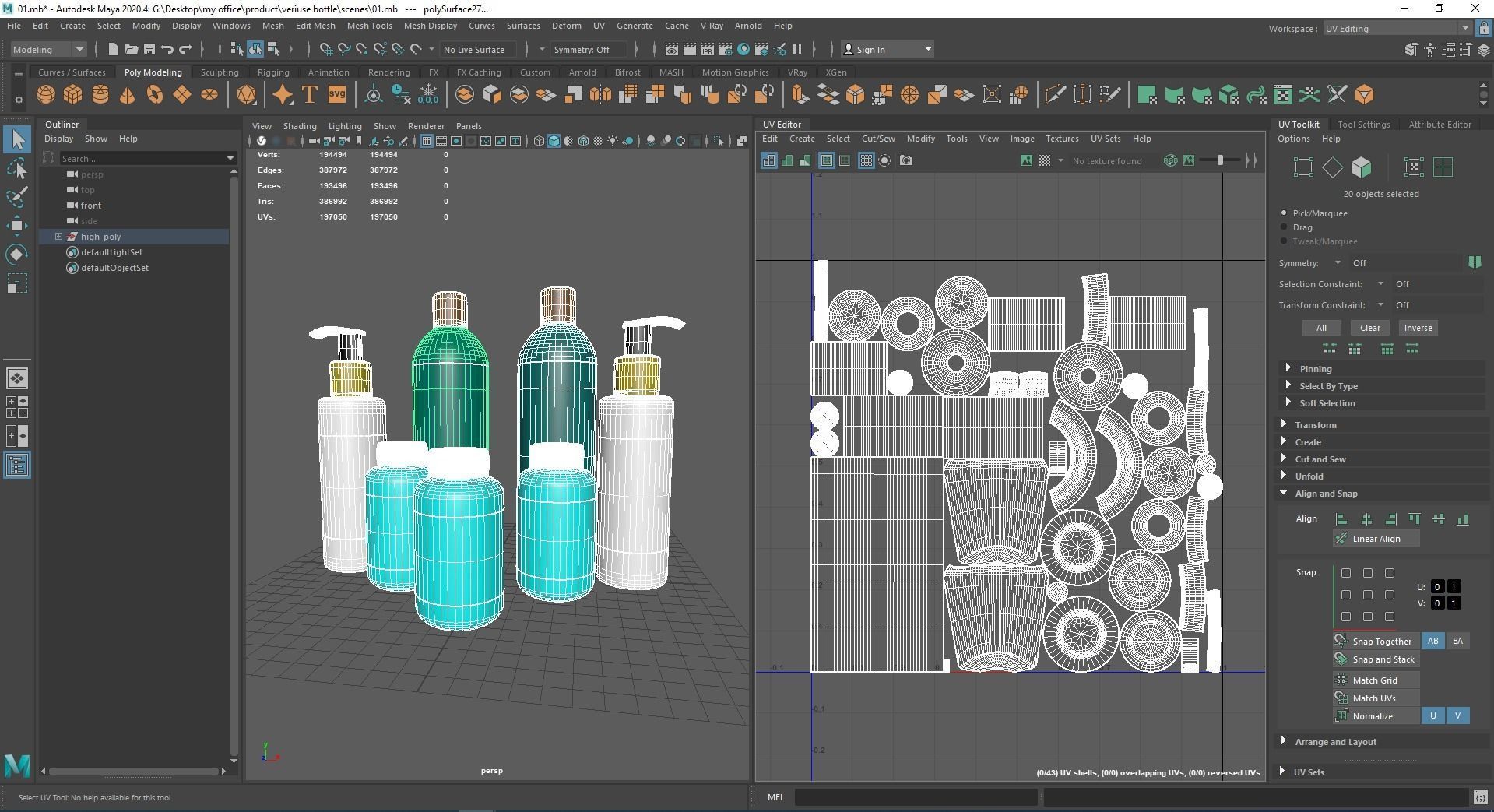Toggle center snap checkbox
The image size is (1494, 812).
1367,595
